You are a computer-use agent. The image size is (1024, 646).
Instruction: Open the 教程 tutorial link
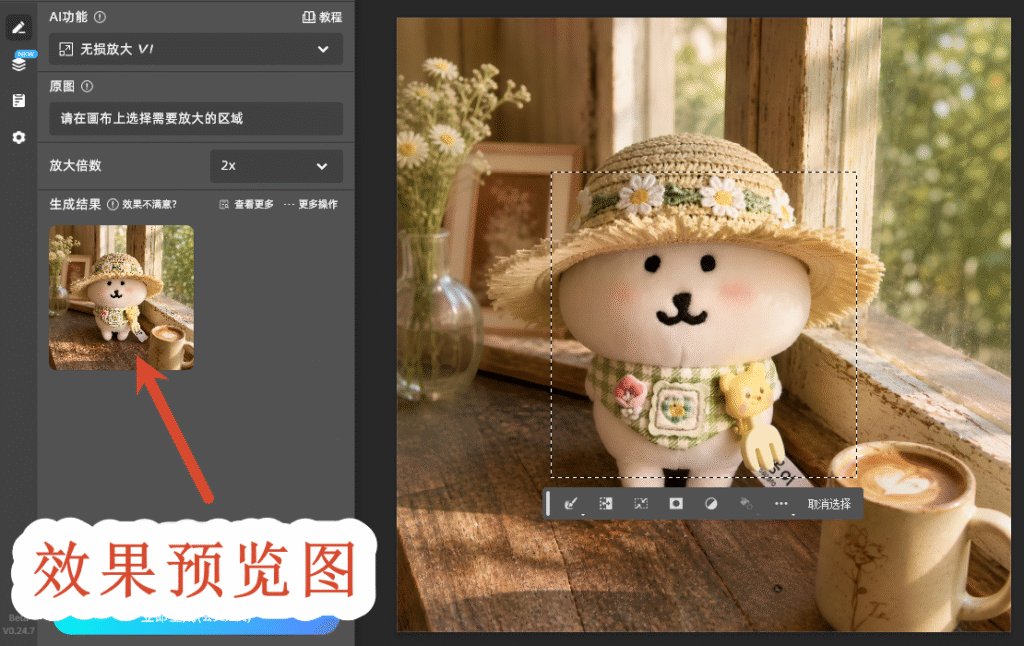point(322,17)
